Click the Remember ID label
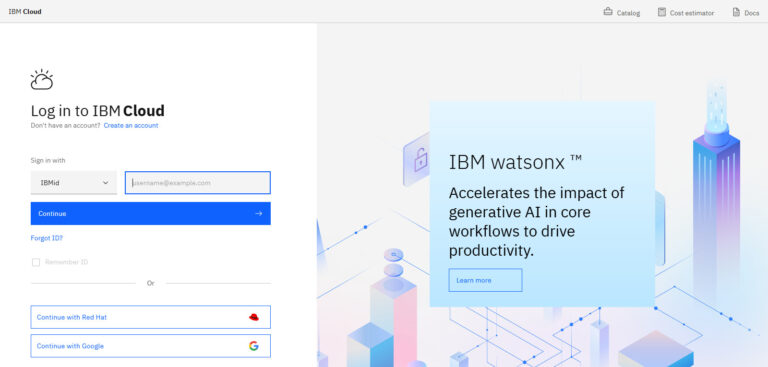Viewport: 768px width, 367px height. (67, 262)
